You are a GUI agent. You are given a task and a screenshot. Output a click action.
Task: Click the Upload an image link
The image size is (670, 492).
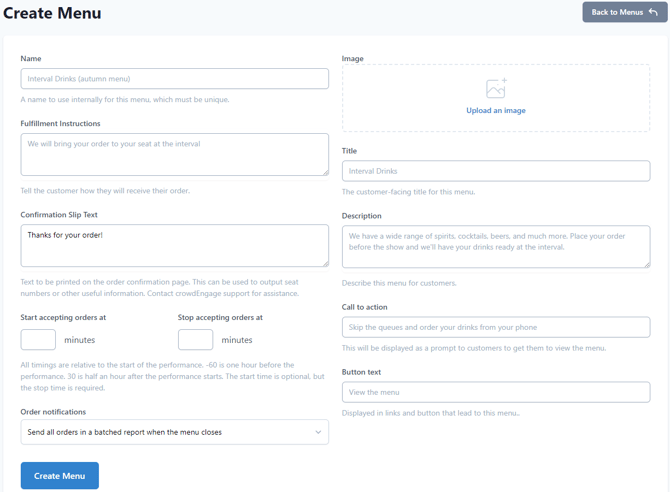[x=496, y=111]
